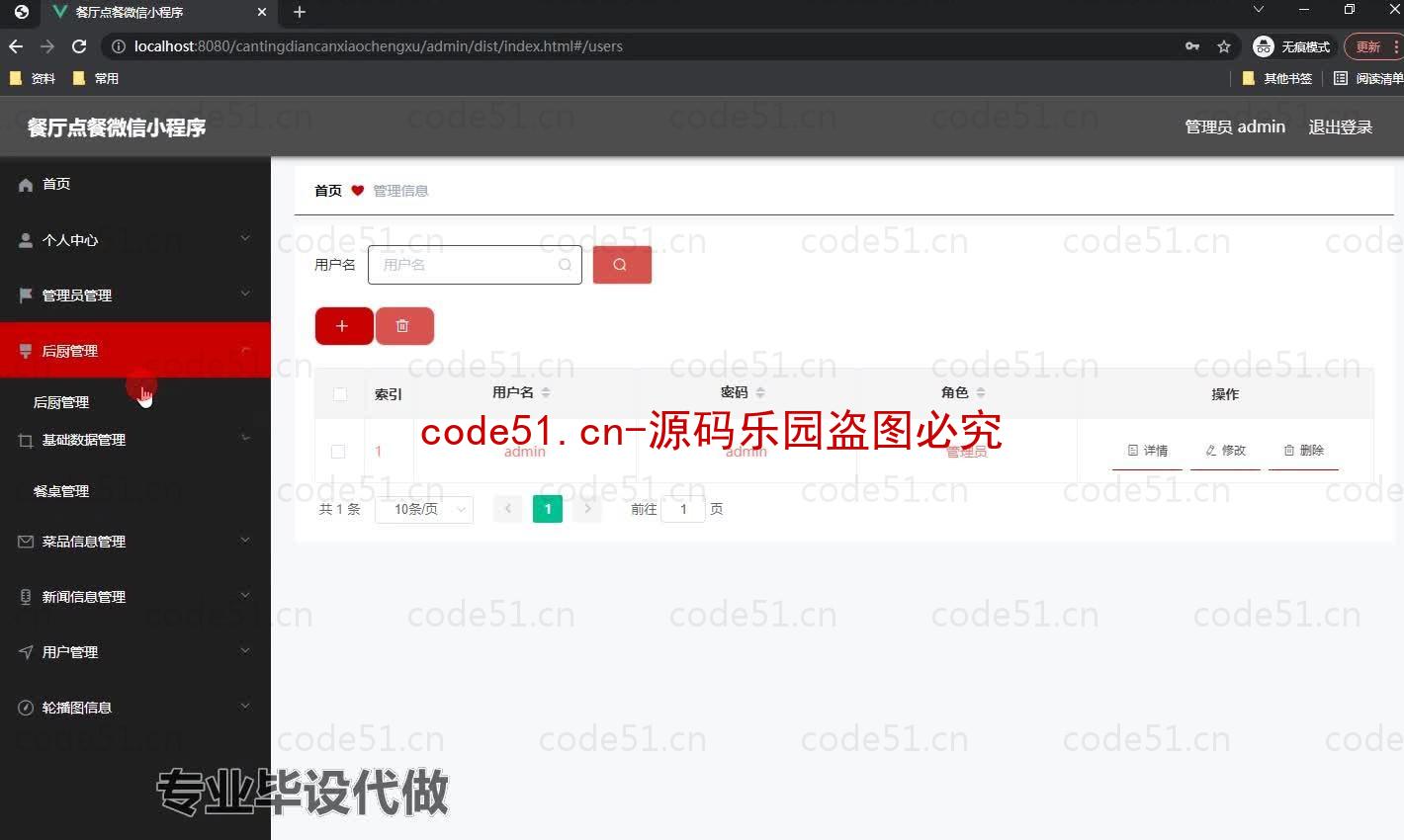The image size is (1404, 840).
Task: Open the 10条/页 page size dropdown
Action: [424, 509]
